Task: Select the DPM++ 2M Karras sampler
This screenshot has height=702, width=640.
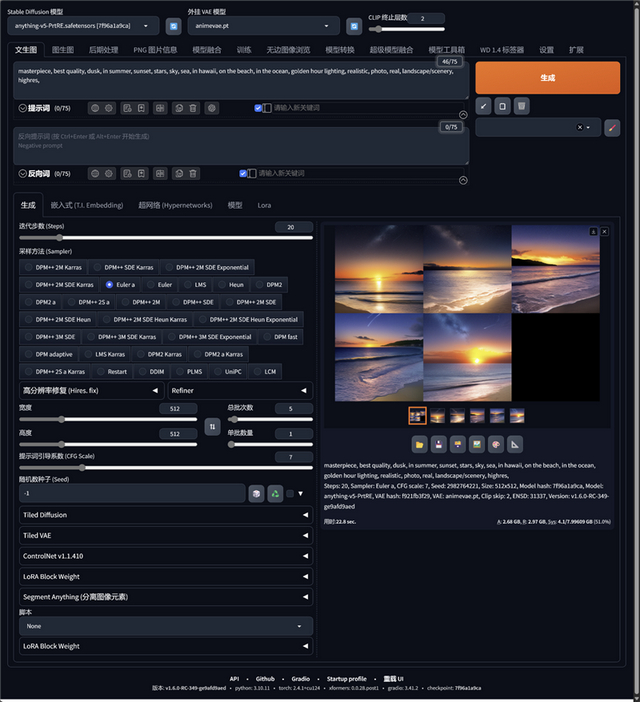Action: pyautogui.click(x=56, y=267)
